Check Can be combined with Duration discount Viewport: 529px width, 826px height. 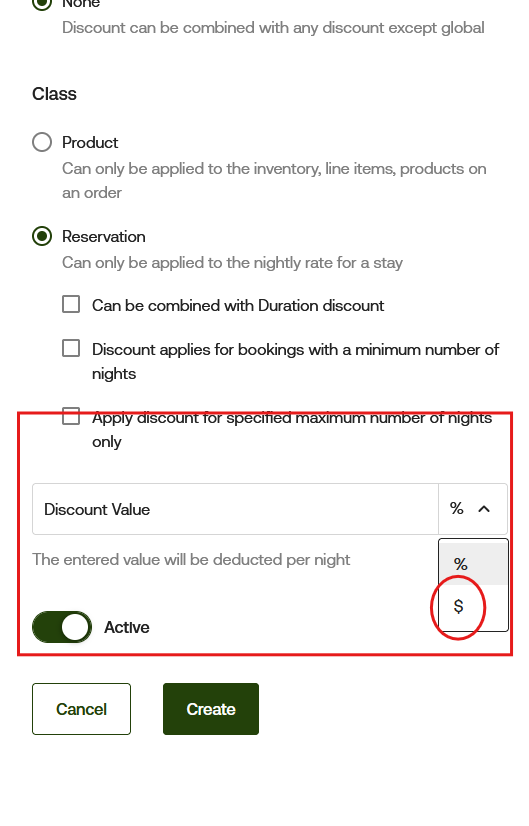point(71,304)
